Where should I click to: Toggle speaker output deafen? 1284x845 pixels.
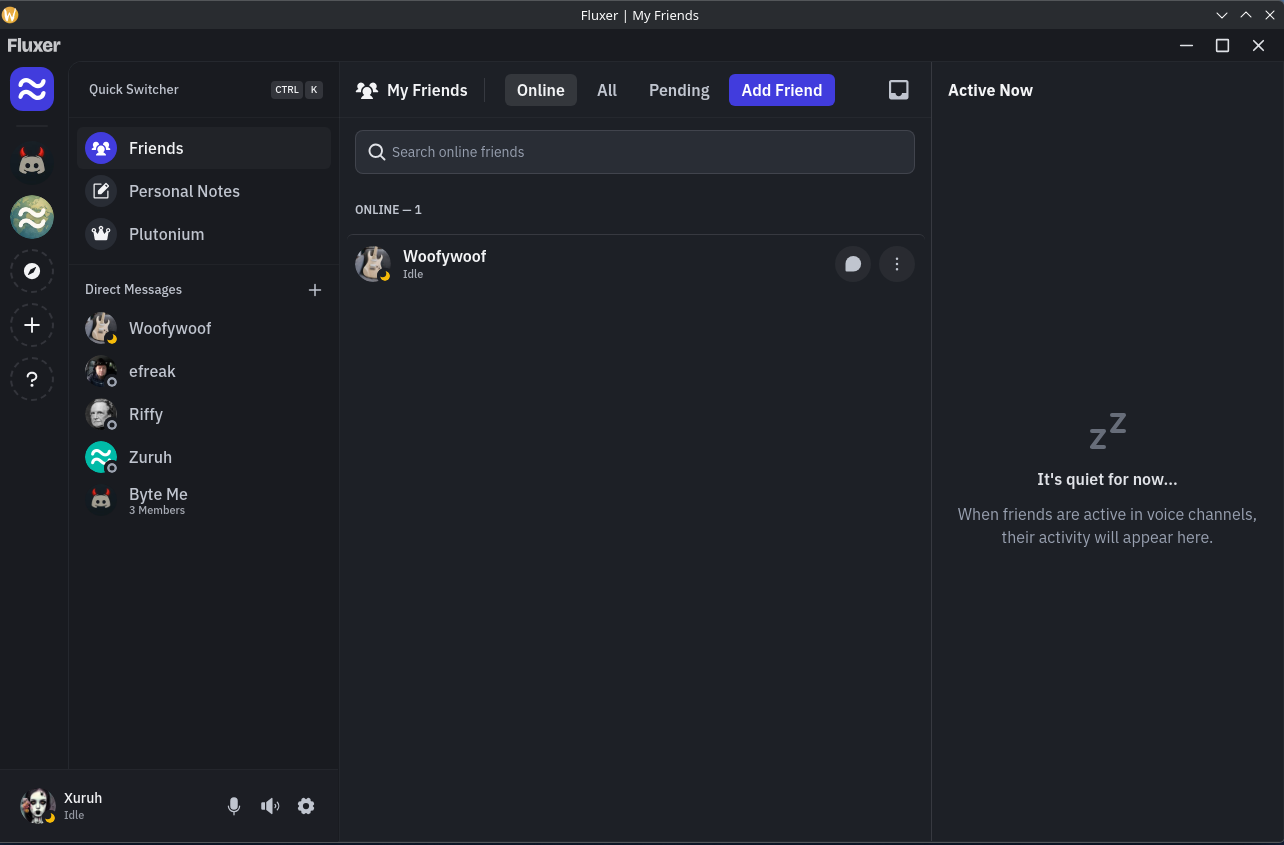point(270,806)
